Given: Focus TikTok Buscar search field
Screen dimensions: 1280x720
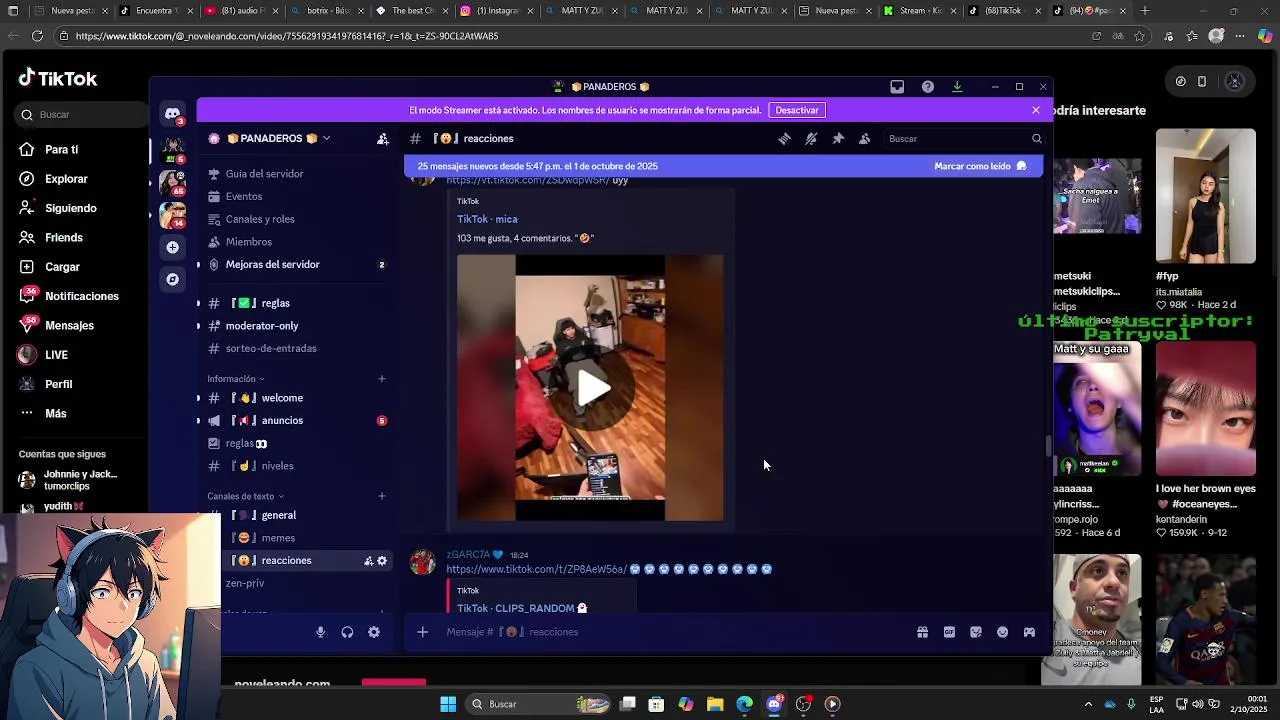Looking at the screenshot, I should click(x=84, y=115).
